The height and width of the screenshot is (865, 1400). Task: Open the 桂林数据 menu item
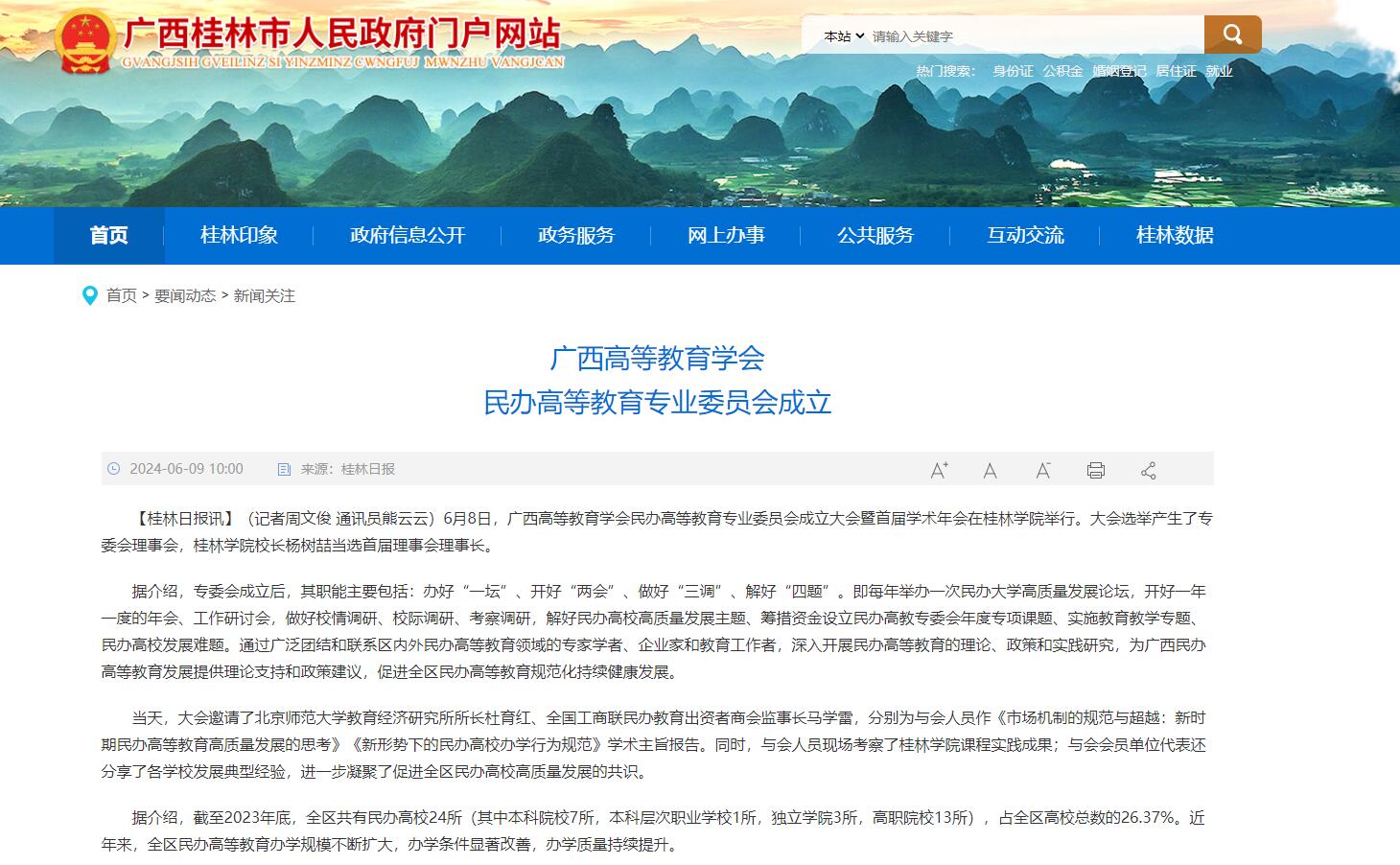click(x=1175, y=236)
